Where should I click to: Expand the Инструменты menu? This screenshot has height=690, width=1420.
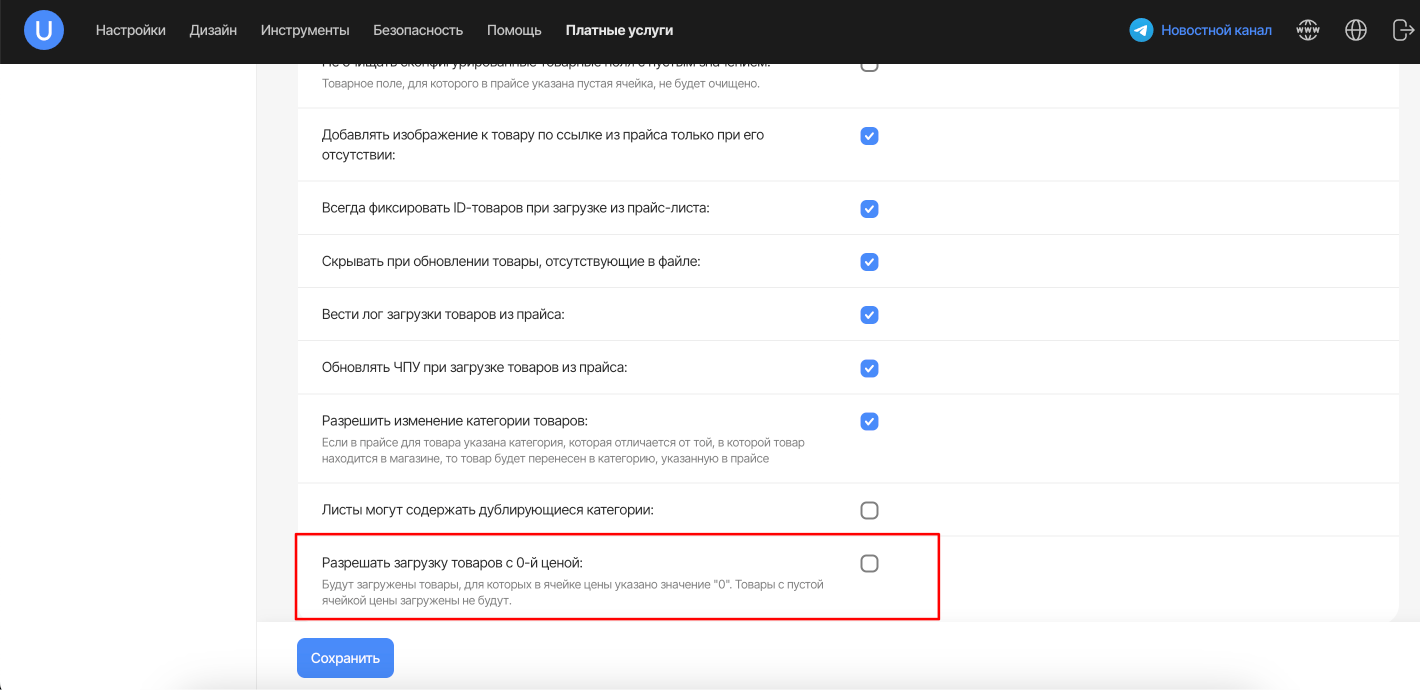click(x=305, y=31)
